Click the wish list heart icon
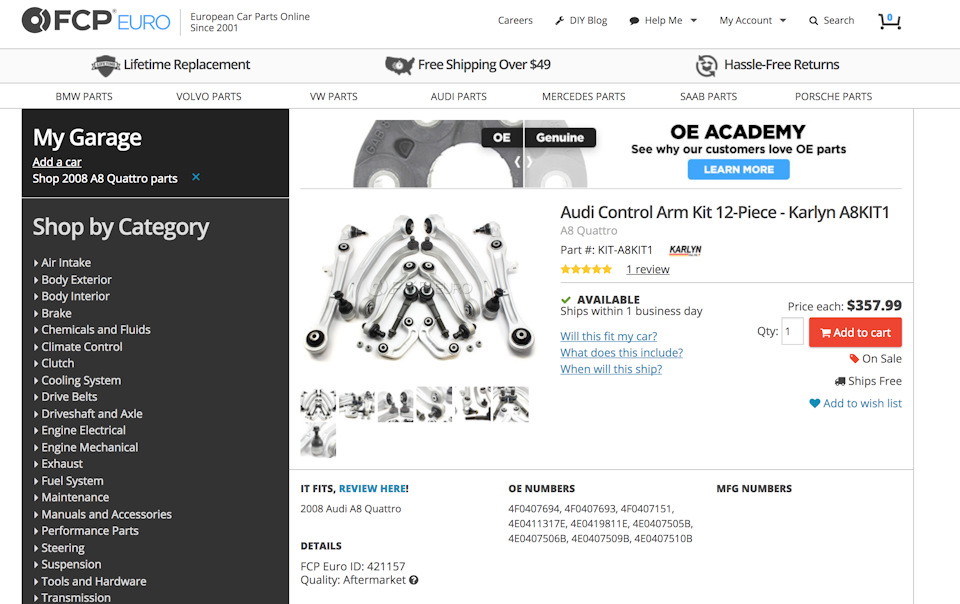Screen dimensions: 960x604 pos(814,403)
